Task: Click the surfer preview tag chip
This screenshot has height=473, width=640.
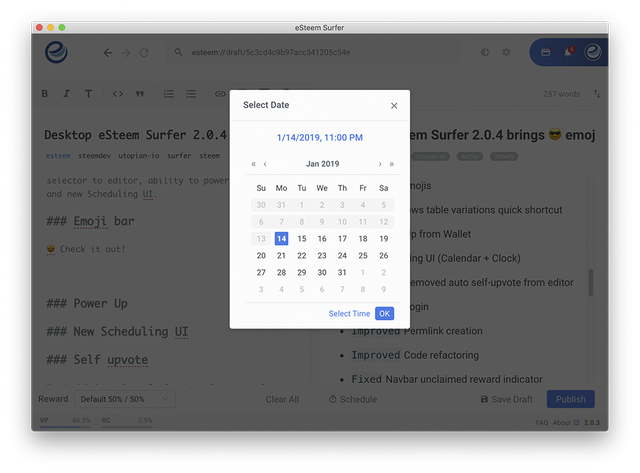Action: 470,156
